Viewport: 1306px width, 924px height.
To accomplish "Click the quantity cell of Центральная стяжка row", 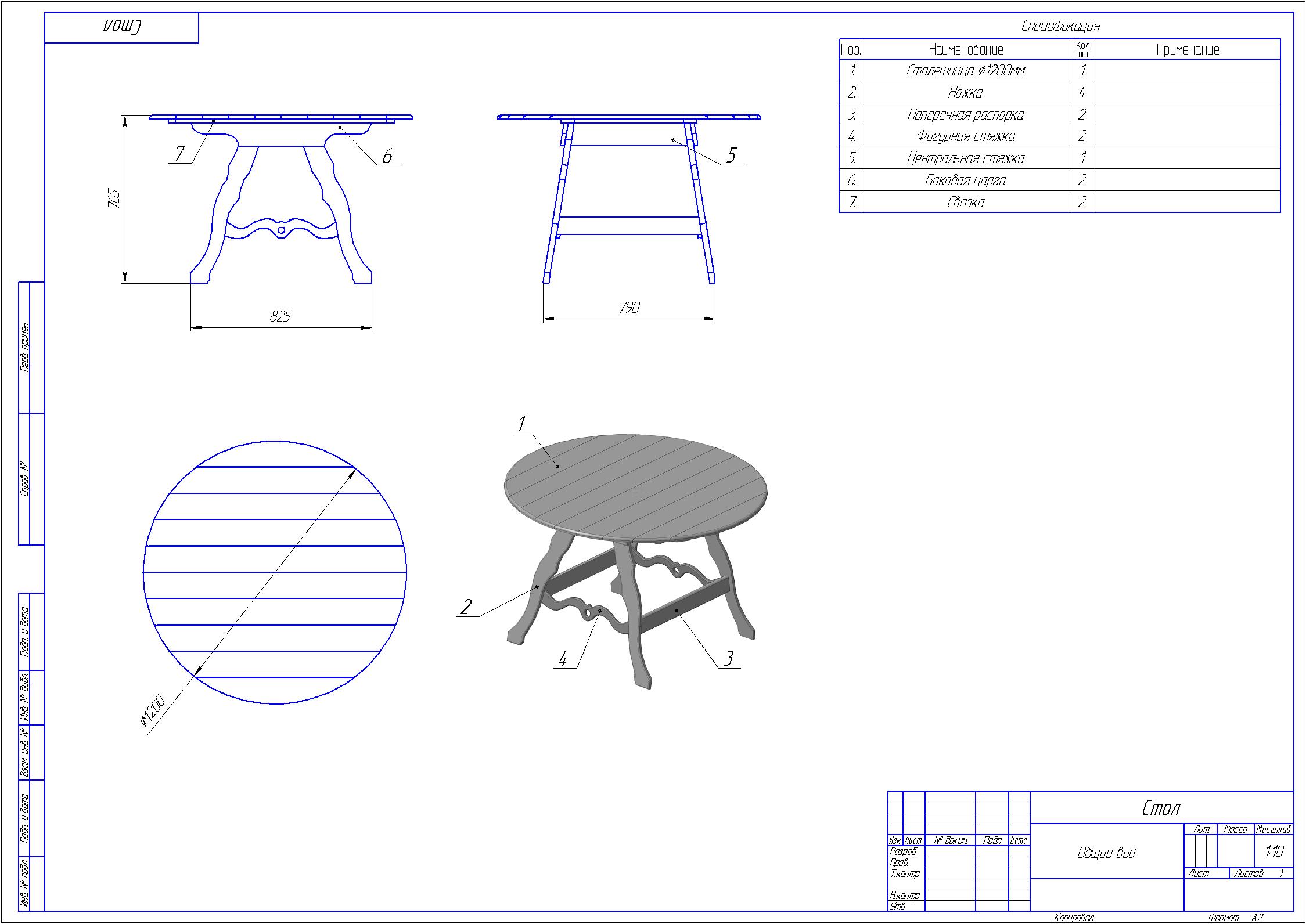I will tap(1082, 158).
